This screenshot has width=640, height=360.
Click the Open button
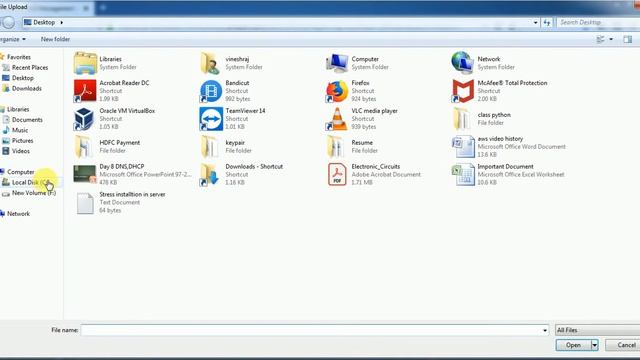pos(573,345)
